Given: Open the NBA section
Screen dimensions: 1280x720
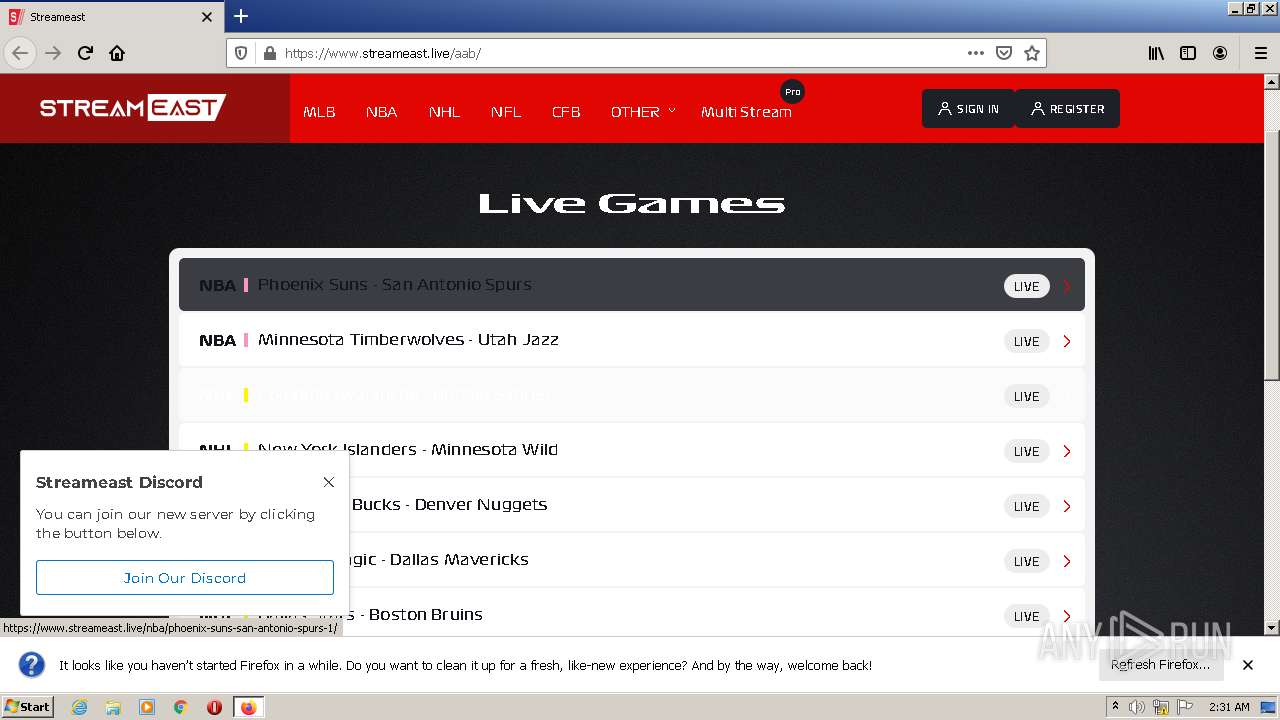Looking at the screenshot, I should pos(382,112).
